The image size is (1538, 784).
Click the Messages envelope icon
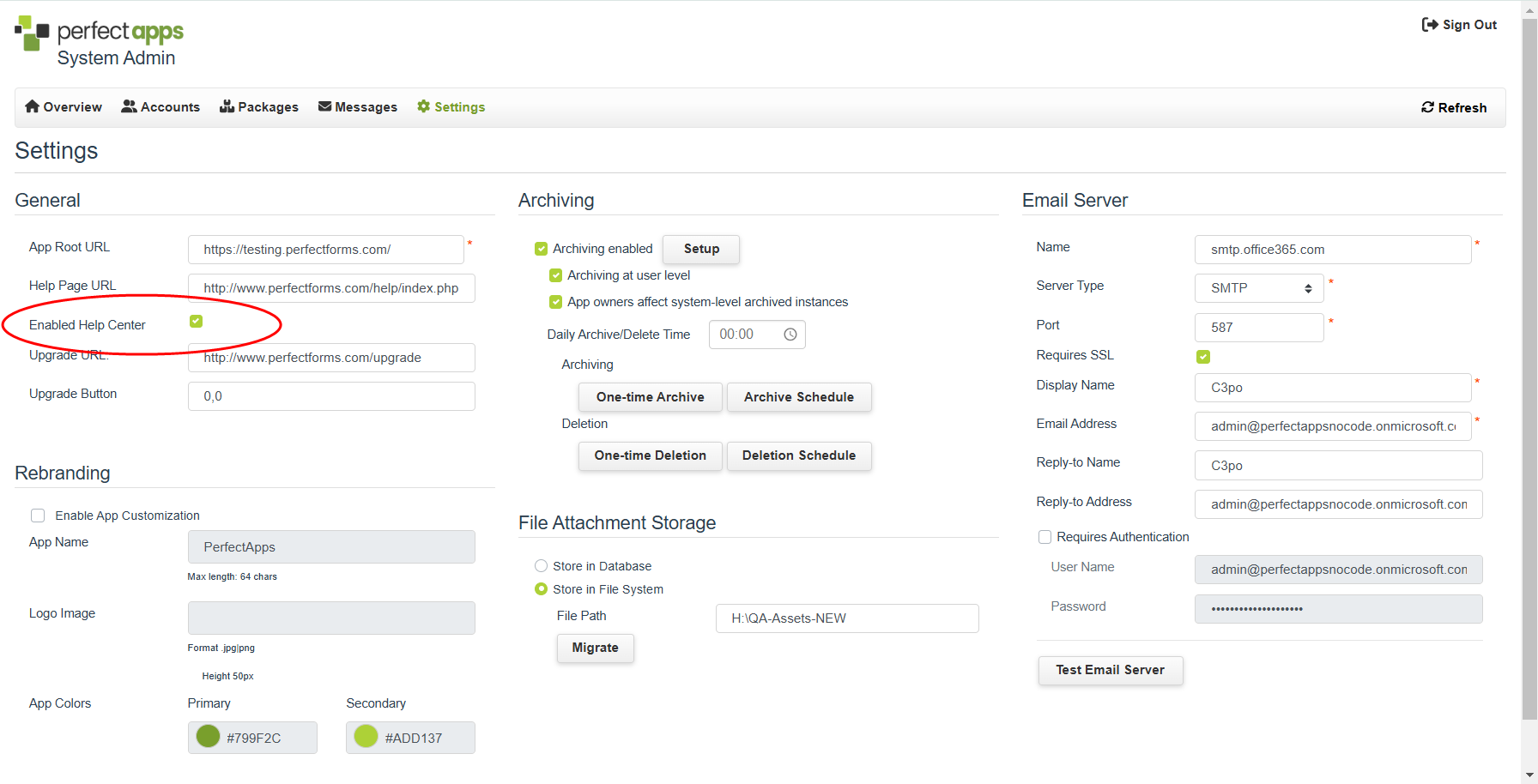[x=325, y=106]
